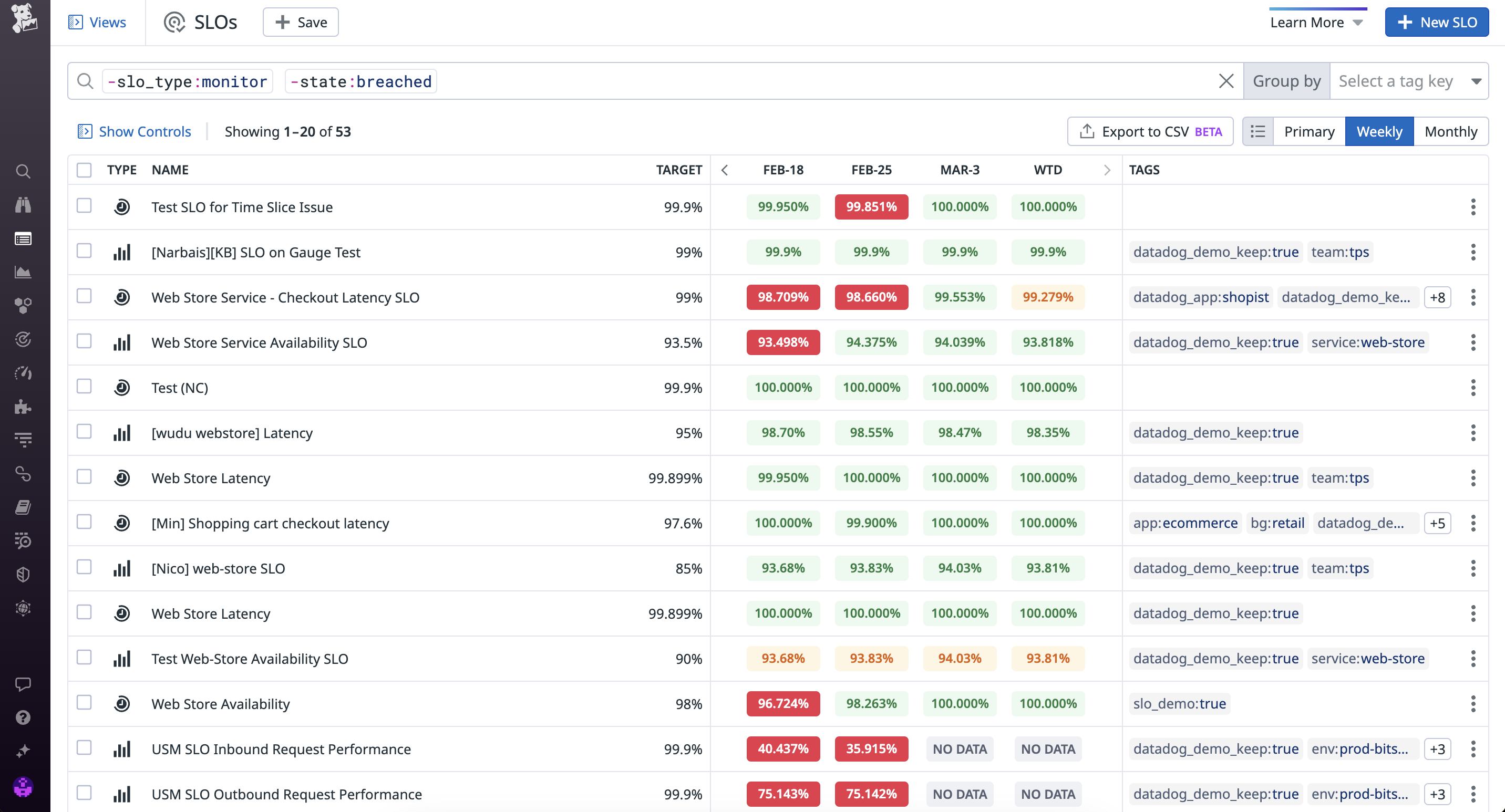Open the help question-mark sidebar icon

pyautogui.click(x=23, y=717)
